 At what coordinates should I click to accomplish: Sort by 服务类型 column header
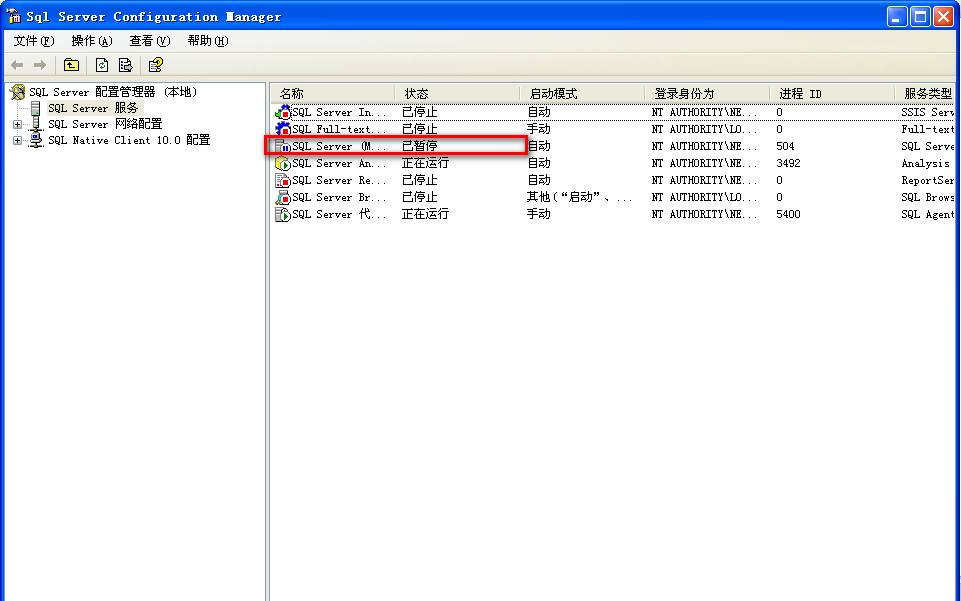point(925,94)
